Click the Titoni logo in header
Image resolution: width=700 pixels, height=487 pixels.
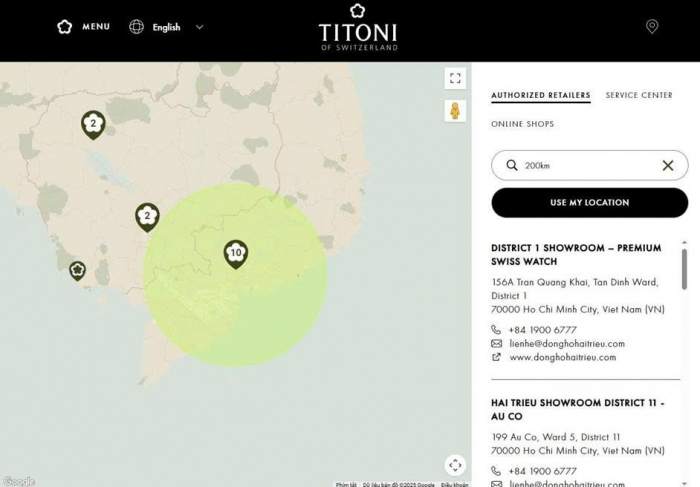point(358,27)
